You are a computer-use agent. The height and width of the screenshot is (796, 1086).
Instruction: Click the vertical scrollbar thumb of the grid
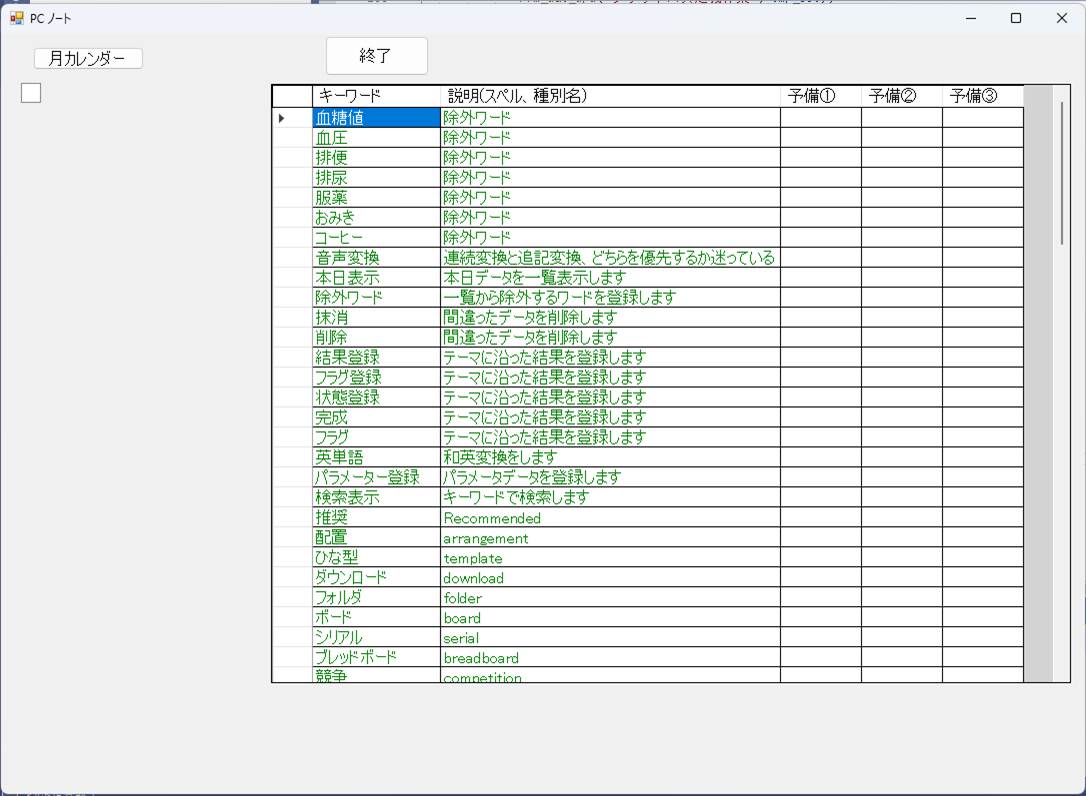pos(1062,172)
